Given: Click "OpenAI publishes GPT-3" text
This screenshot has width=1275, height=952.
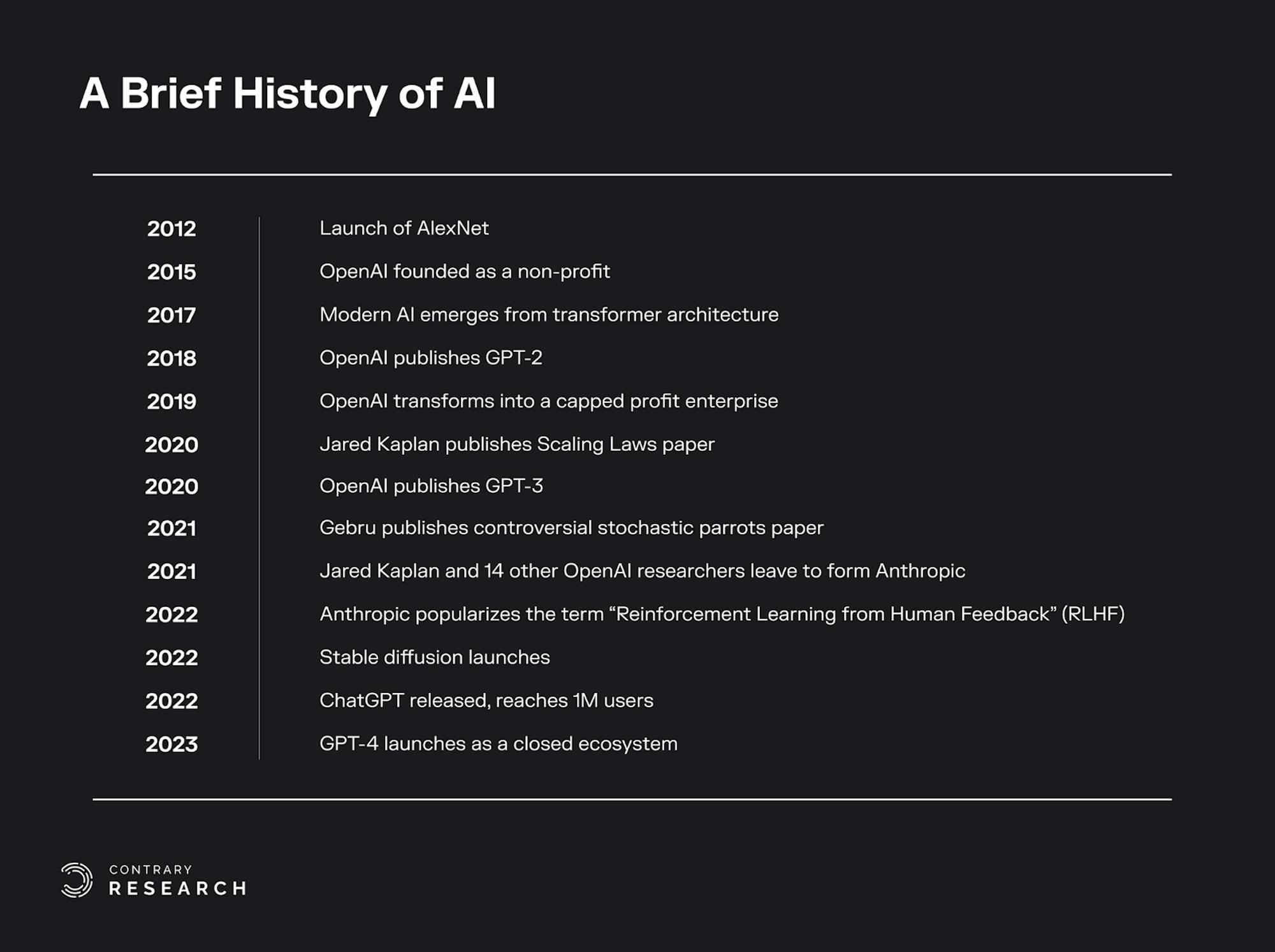Looking at the screenshot, I should point(431,486).
